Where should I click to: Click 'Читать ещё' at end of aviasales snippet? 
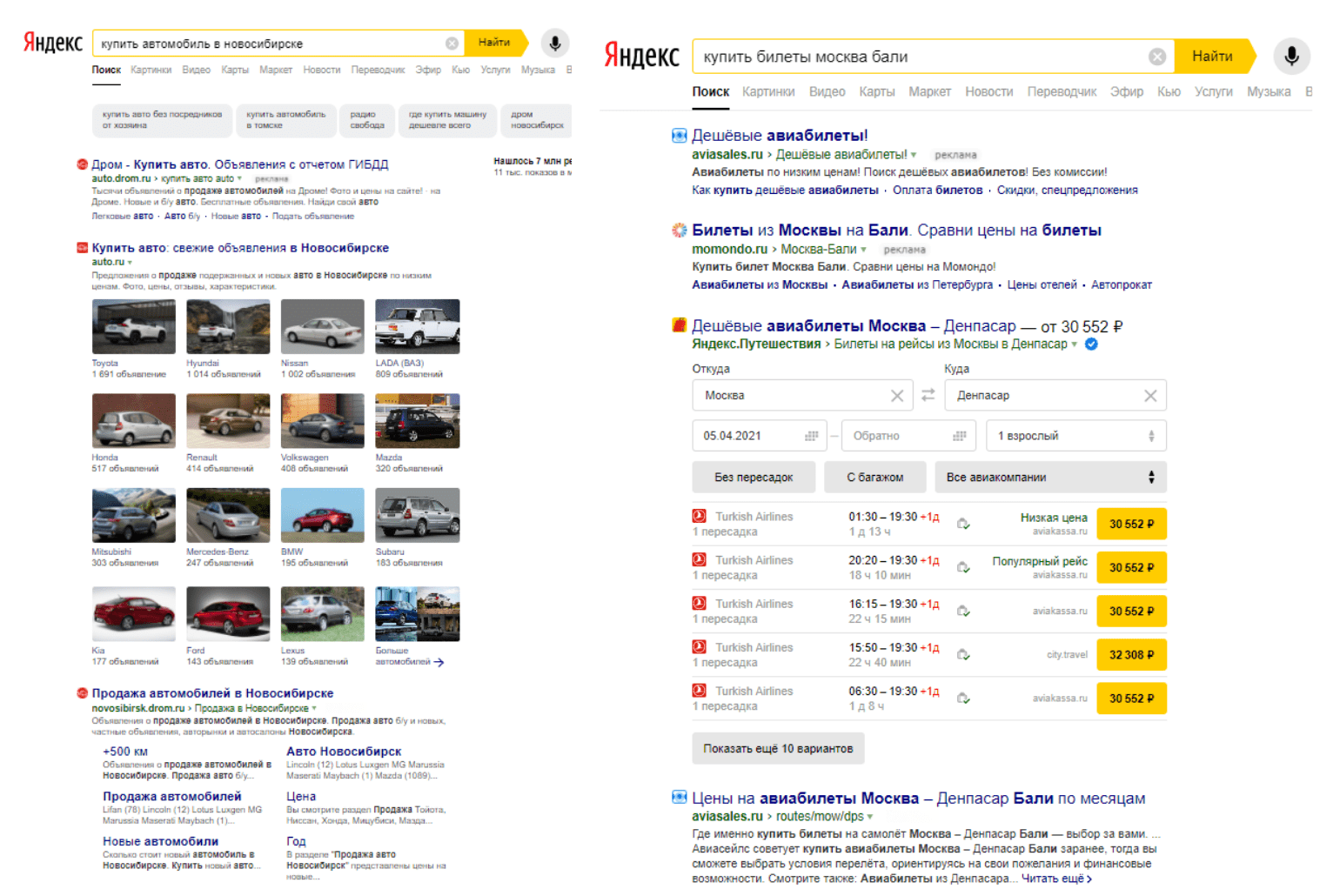(x=1056, y=879)
